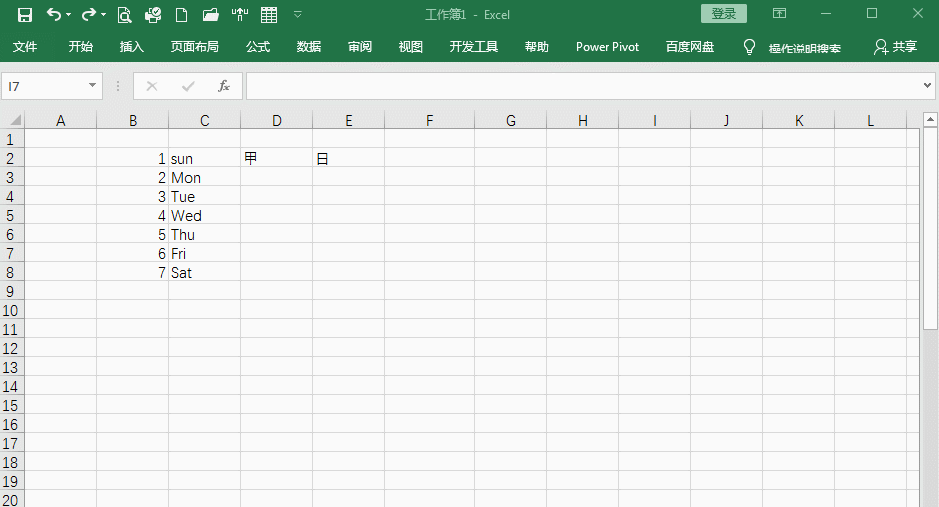The height and width of the screenshot is (507, 939).
Task: Open the Power Pivot ribbon tab
Action: click(x=607, y=47)
